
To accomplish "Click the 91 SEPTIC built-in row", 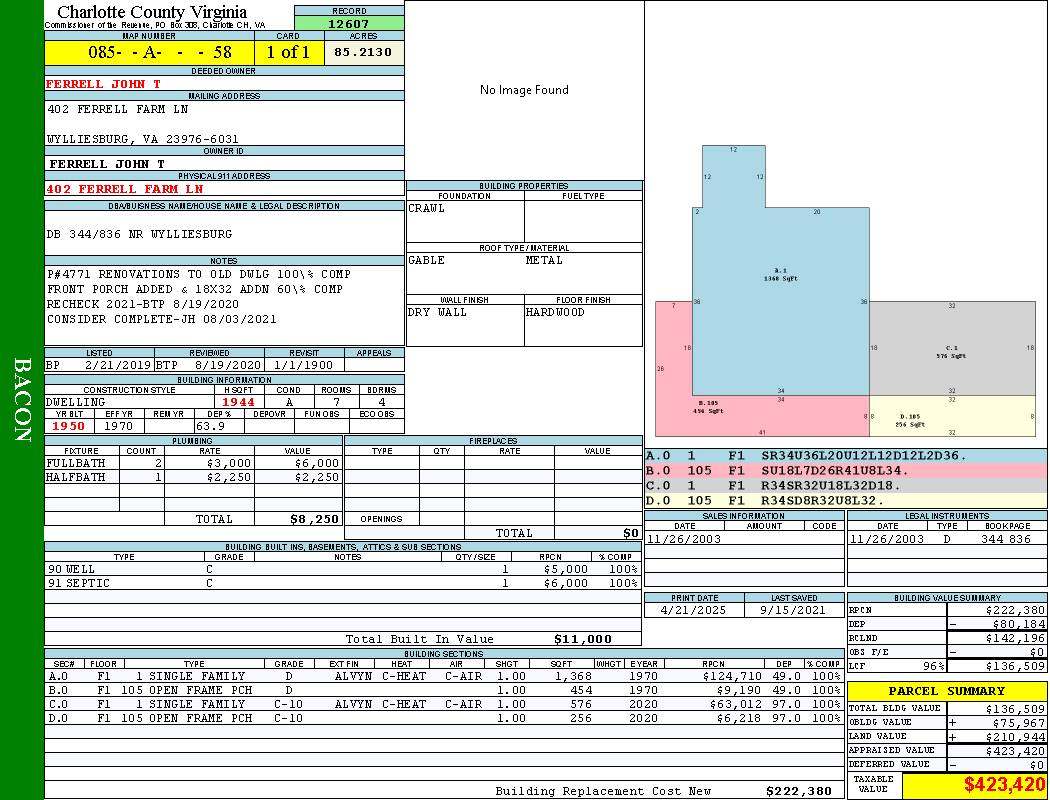I will 343,583.
